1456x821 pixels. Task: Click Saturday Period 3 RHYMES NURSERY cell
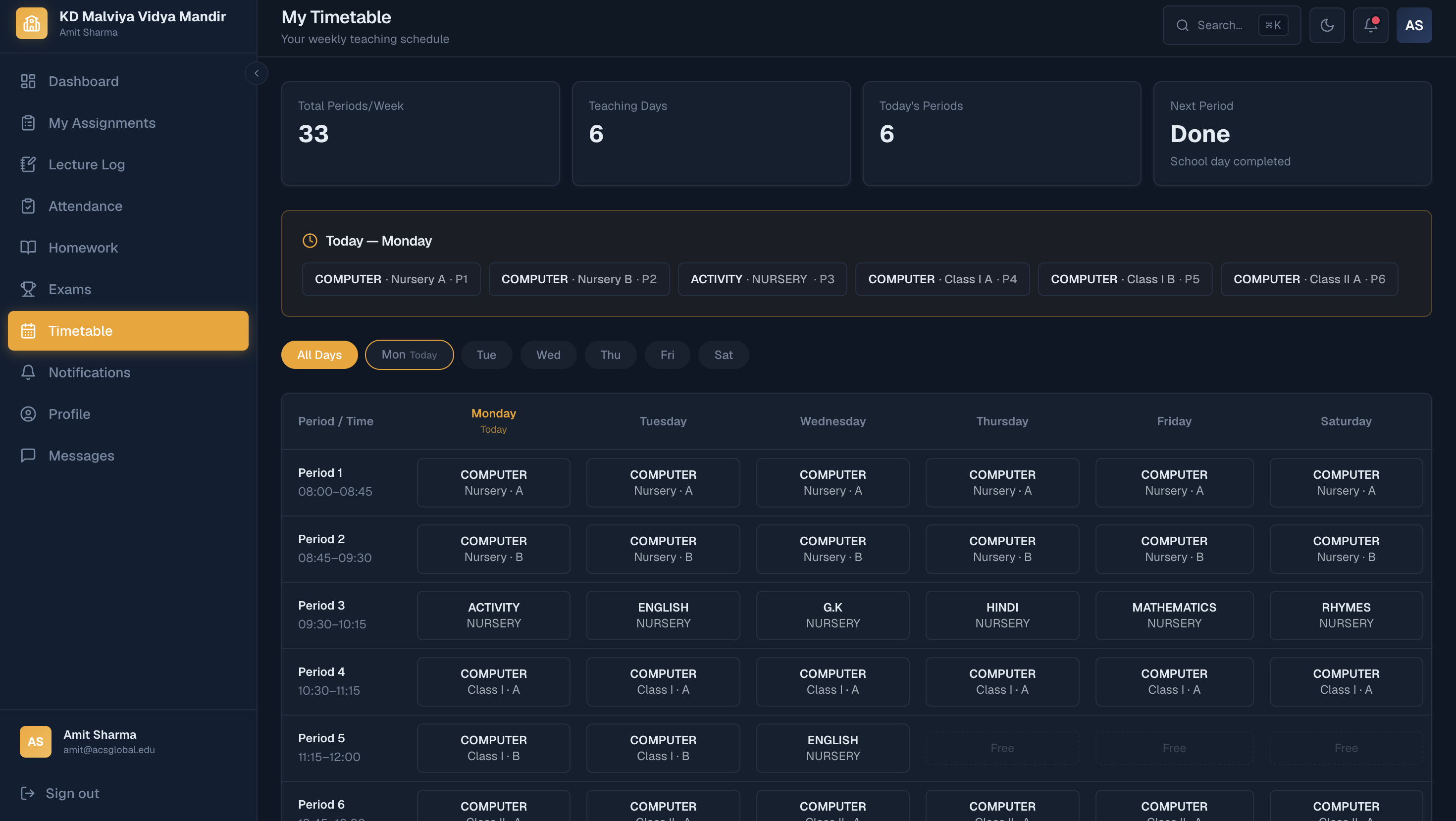pos(1346,616)
